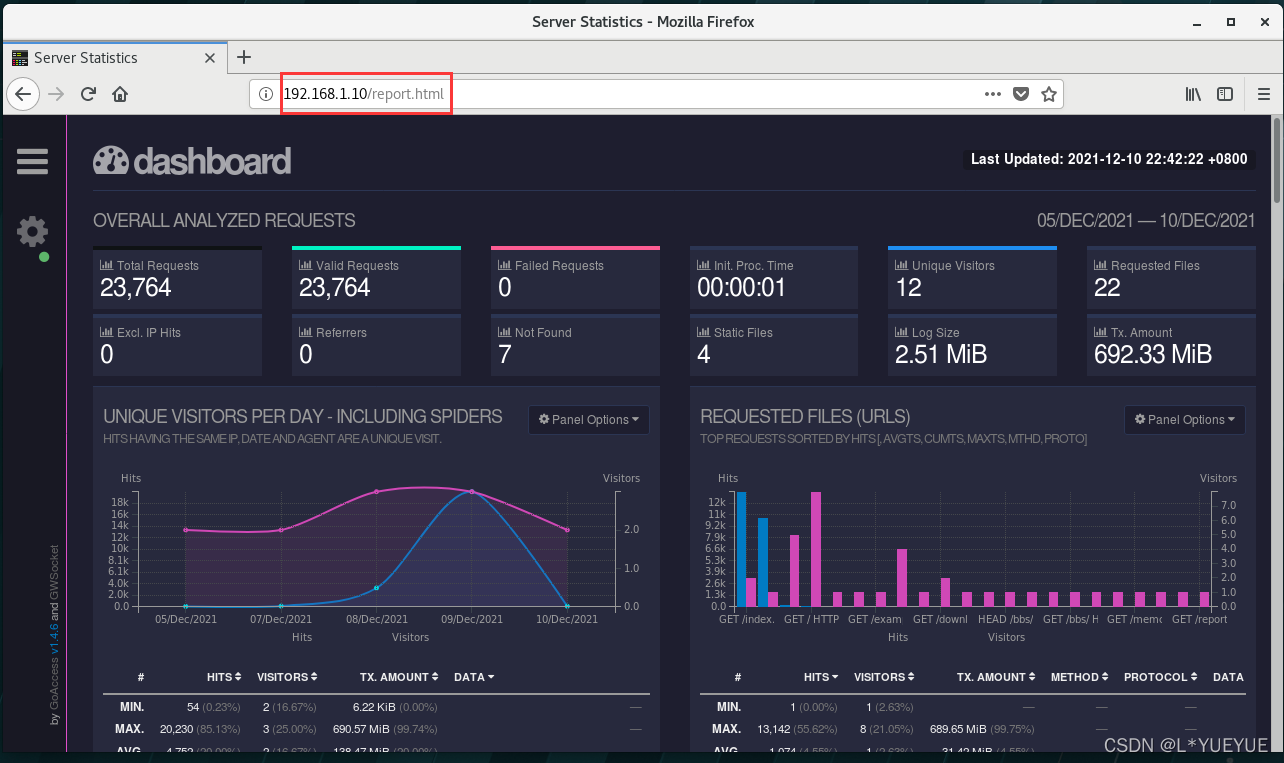The image size is (1284, 763).
Task: Click the Requested Files chart icon
Action: tap(1101, 266)
